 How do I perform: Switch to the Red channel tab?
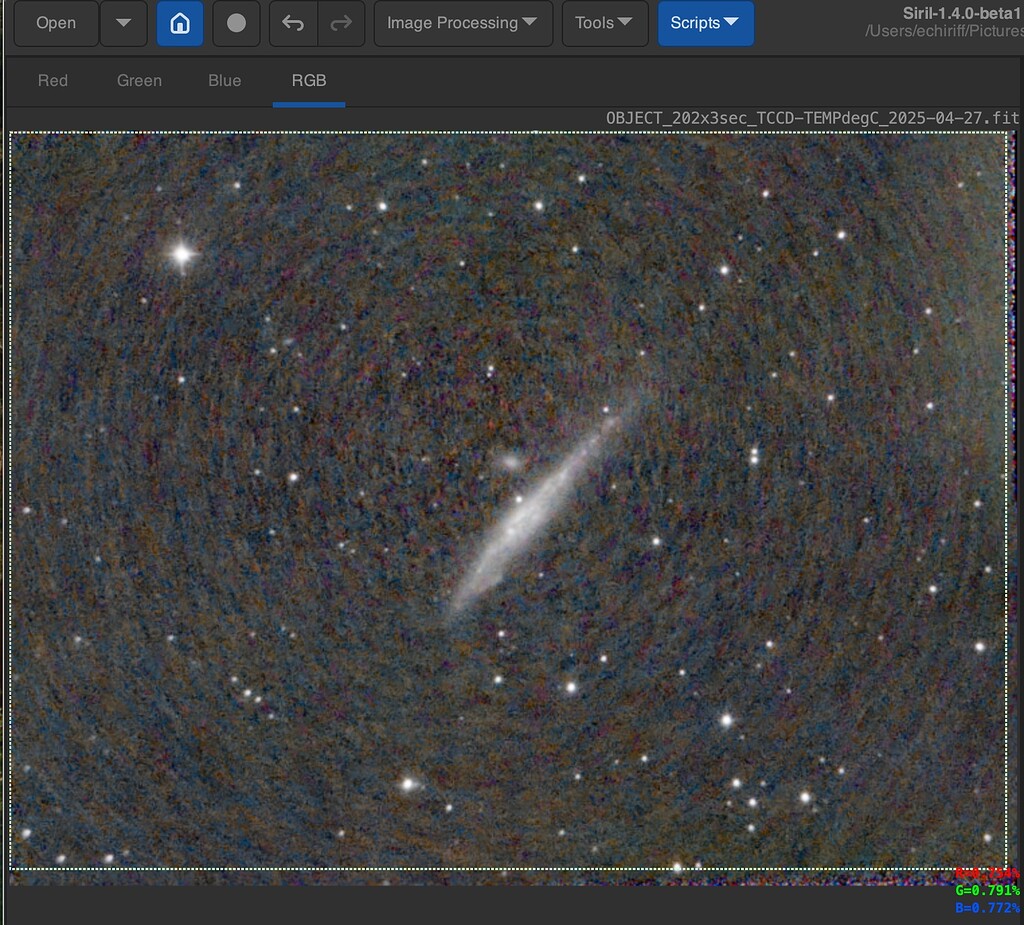pos(53,80)
